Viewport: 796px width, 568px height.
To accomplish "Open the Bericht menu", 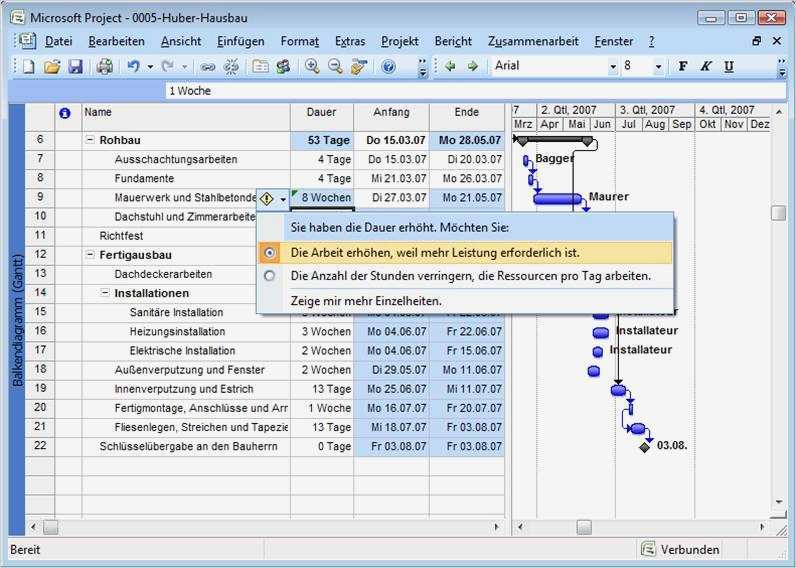I will click(x=453, y=41).
